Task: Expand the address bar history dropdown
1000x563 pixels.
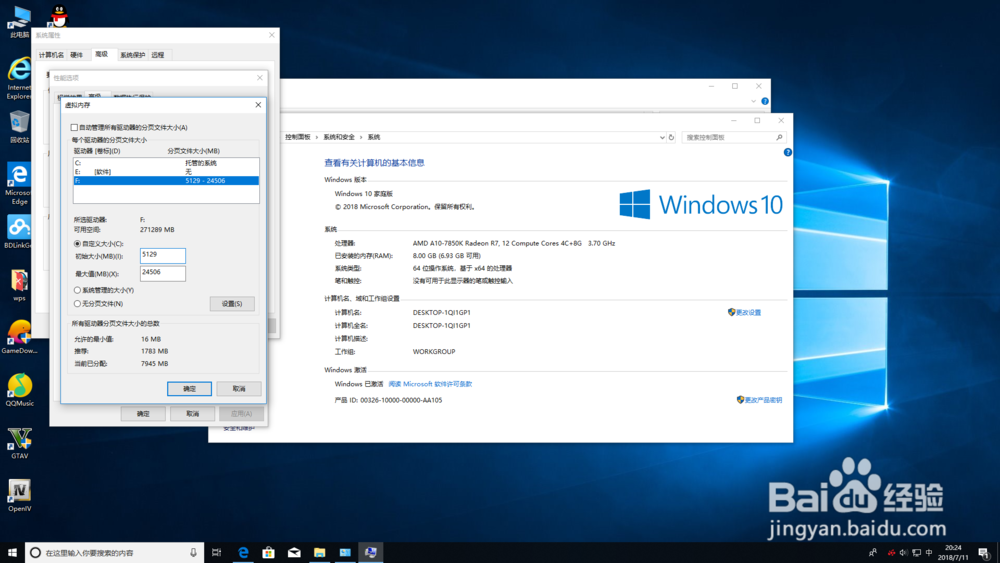Action: click(661, 137)
